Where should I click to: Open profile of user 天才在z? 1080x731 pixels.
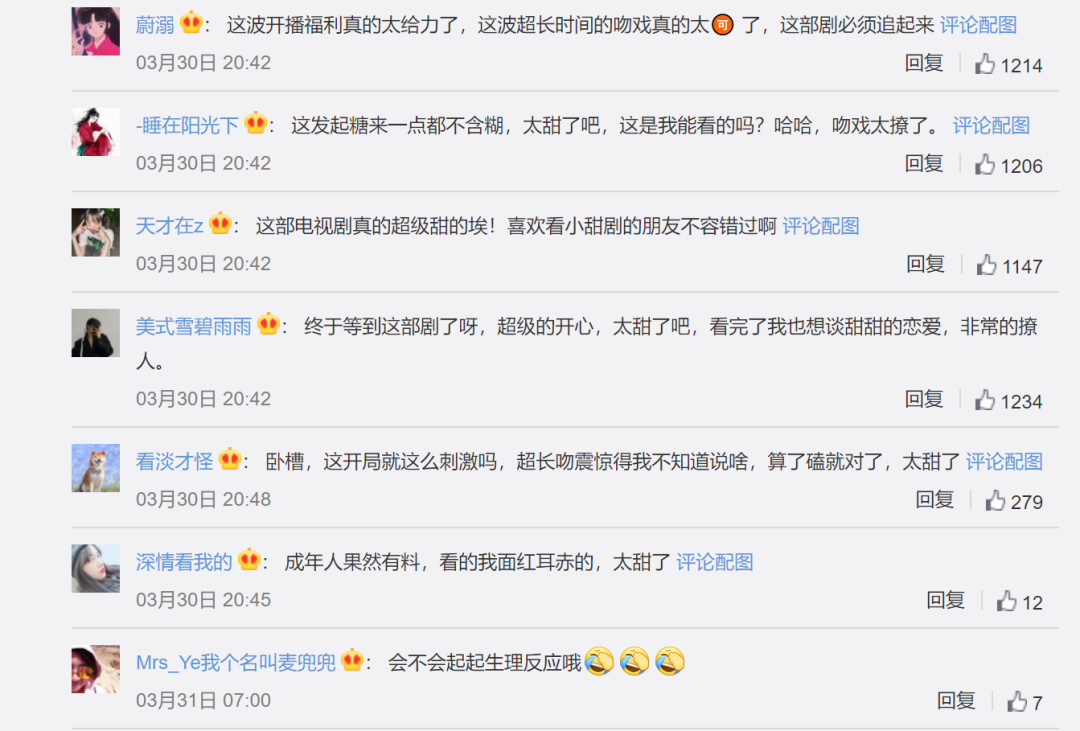169,227
